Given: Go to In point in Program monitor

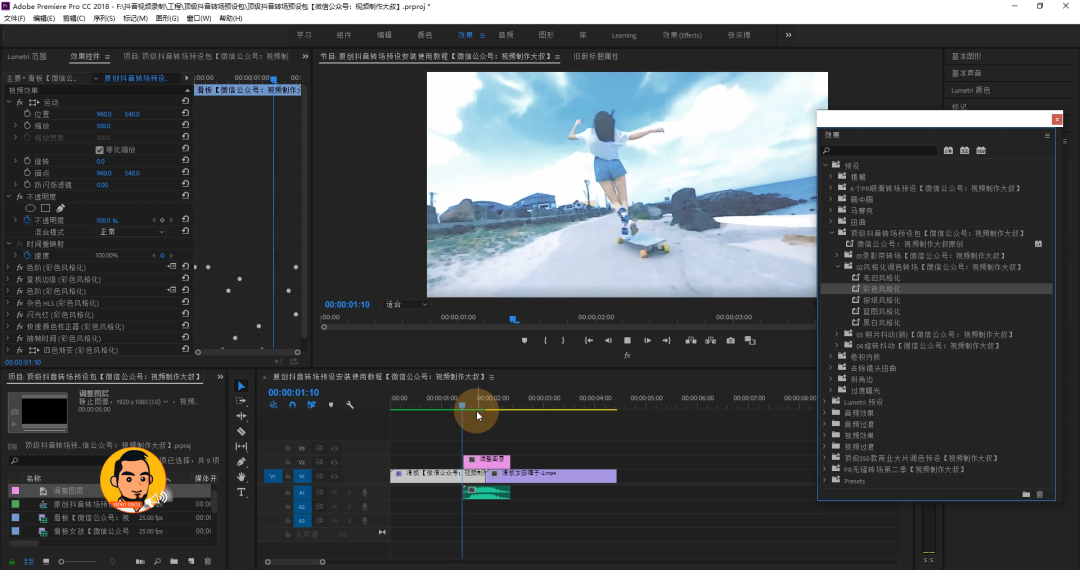Looking at the screenshot, I should pos(589,340).
